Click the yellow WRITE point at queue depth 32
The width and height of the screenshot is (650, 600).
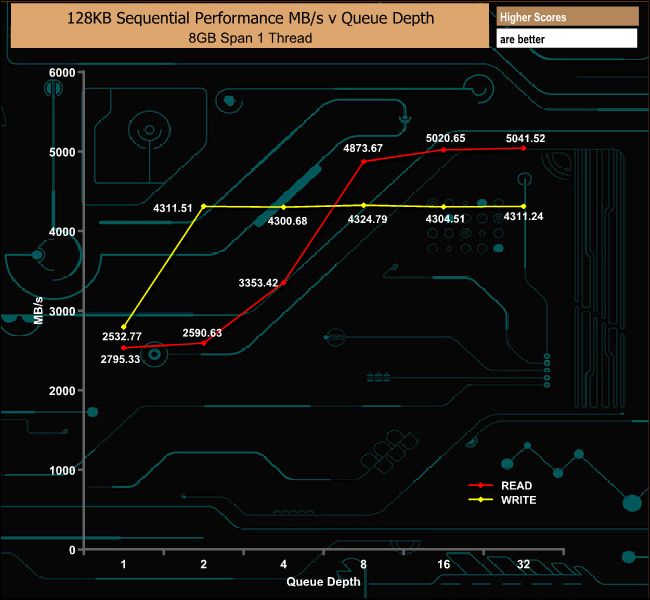coord(524,206)
